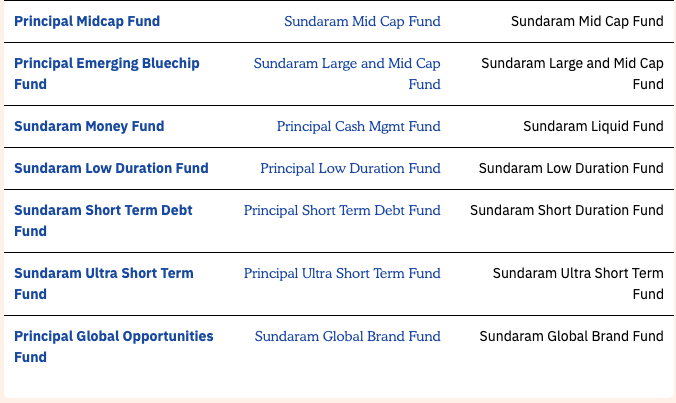Click the Sundaram Liquid Fund cell text
Image resolution: width=676 pixels, height=403 pixels.
[593, 126]
